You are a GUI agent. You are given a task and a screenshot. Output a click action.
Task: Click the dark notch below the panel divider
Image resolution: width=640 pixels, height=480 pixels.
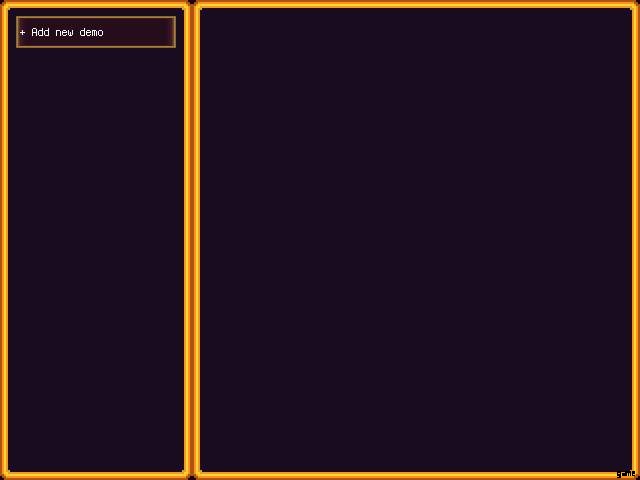[192, 476]
